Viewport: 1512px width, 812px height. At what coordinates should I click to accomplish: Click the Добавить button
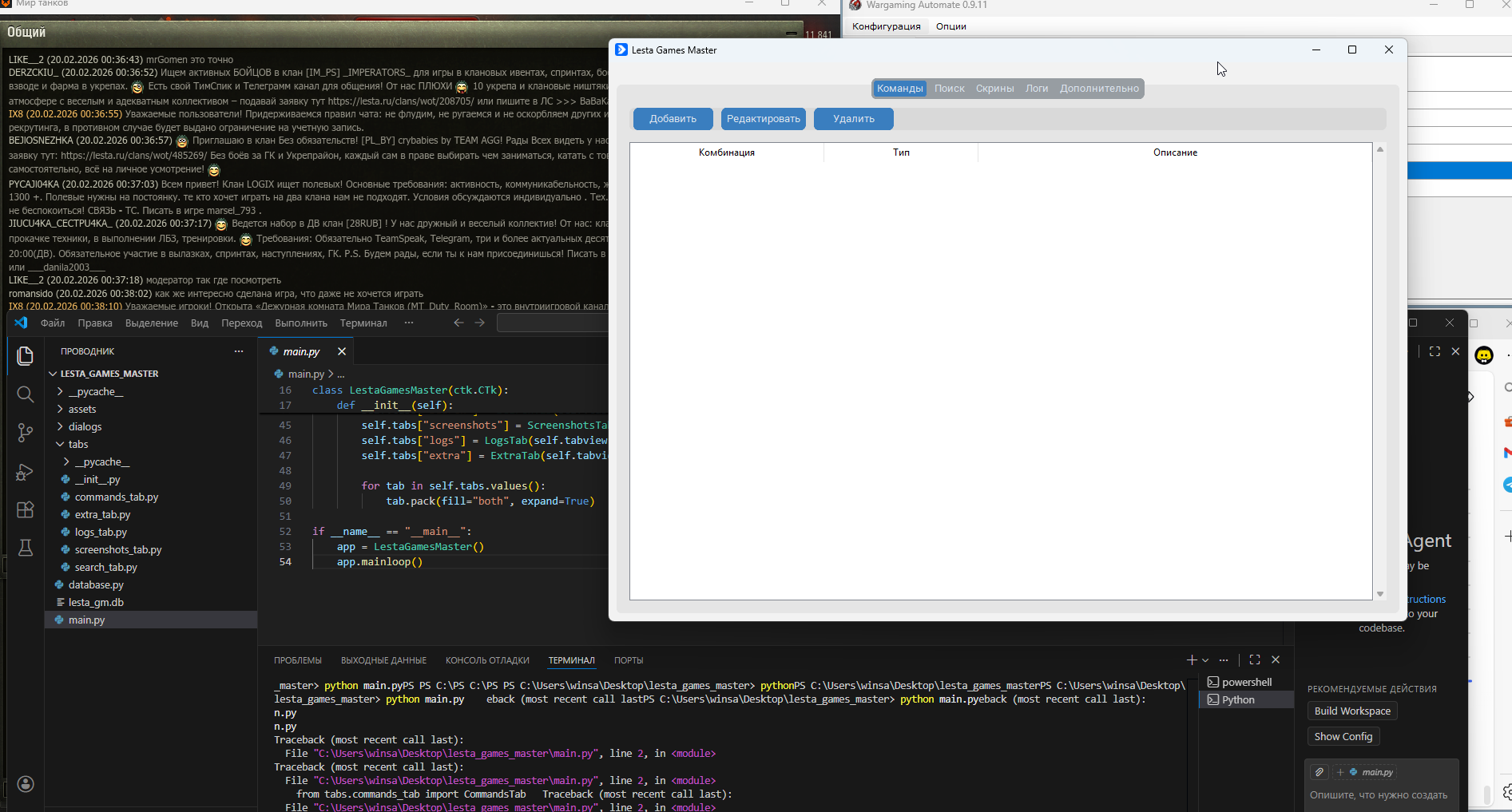pyautogui.click(x=673, y=119)
